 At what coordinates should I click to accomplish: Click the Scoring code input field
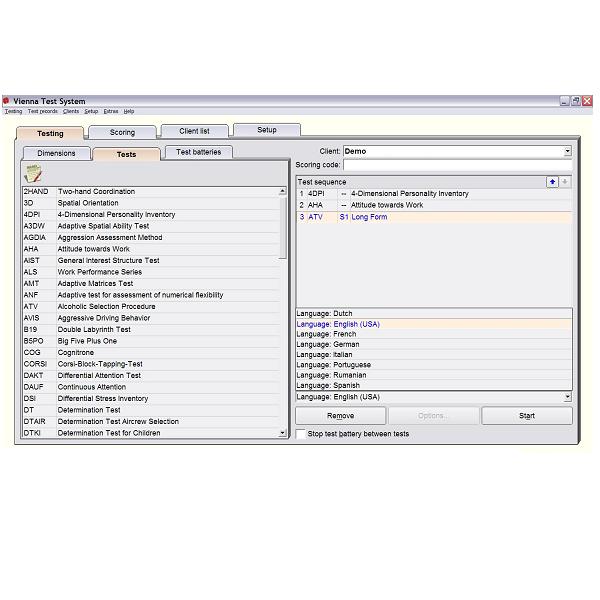point(458,165)
